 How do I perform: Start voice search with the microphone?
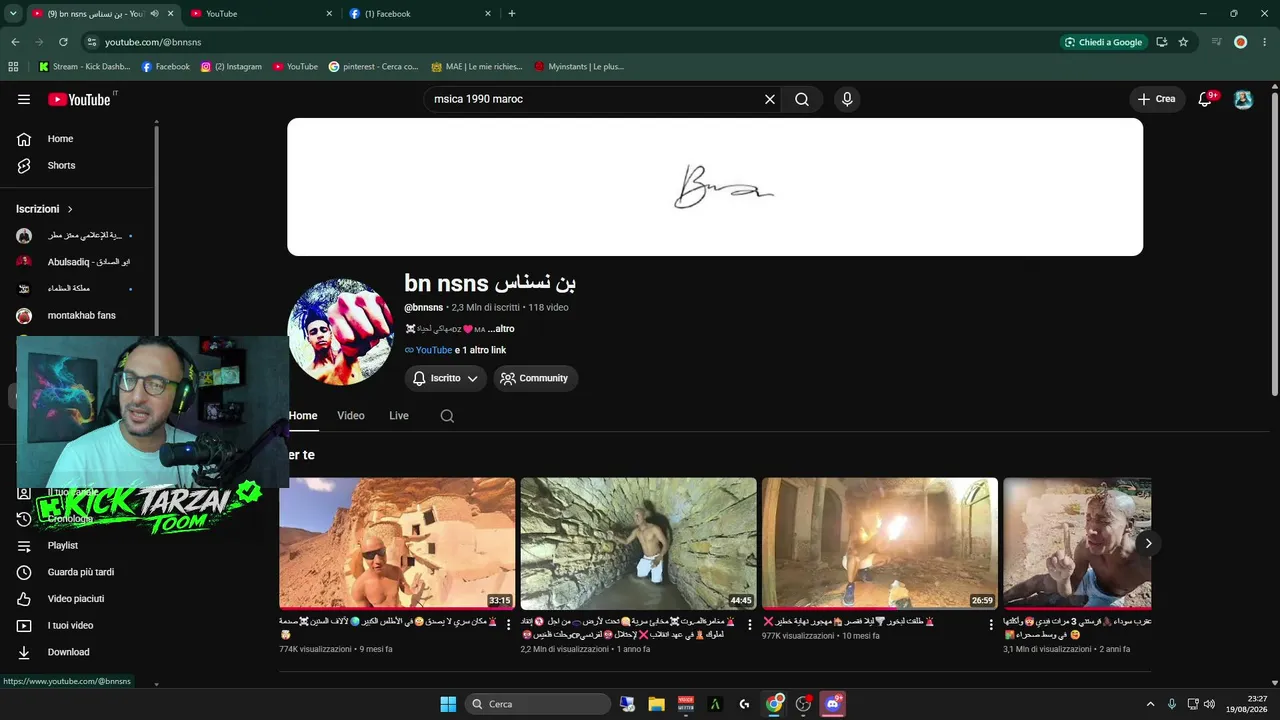click(x=847, y=99)
